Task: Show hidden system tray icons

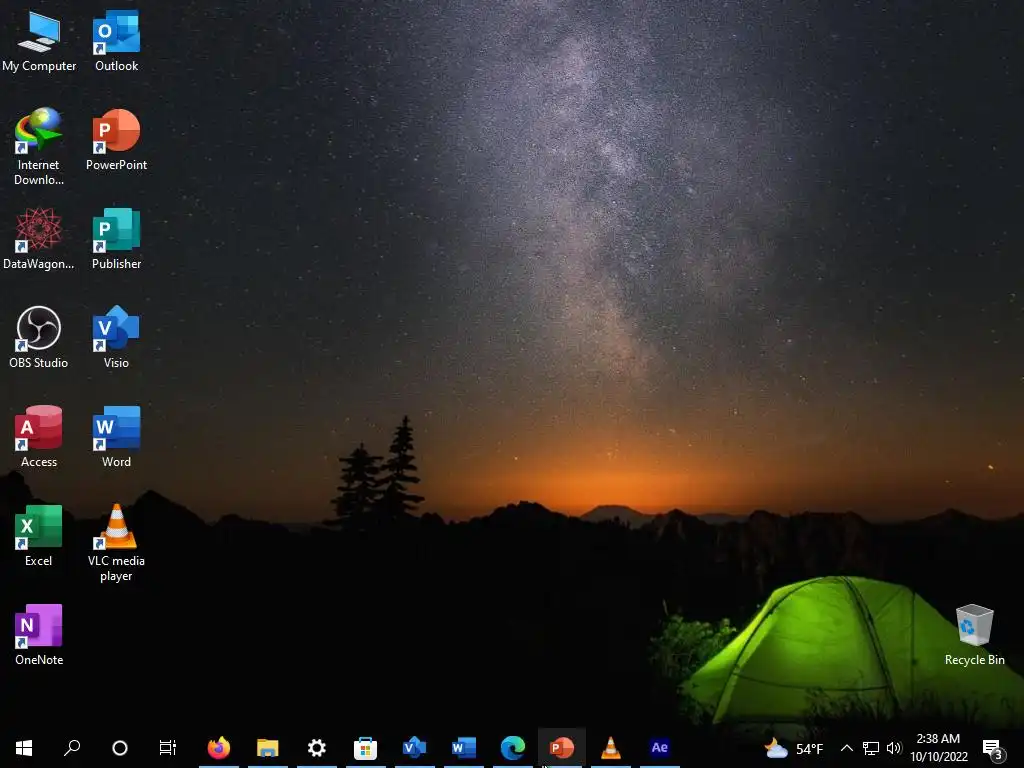Action: 846,748
